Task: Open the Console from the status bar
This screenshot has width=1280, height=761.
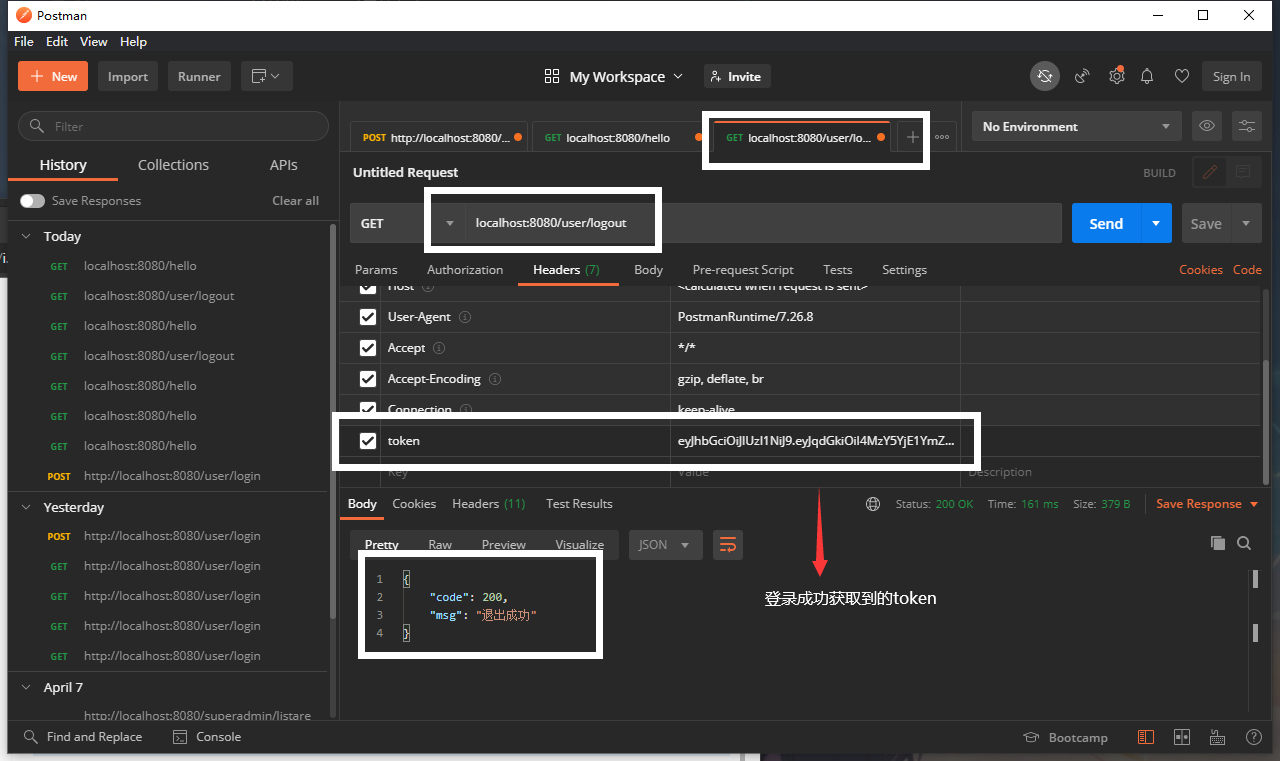Action: (207, 737)
